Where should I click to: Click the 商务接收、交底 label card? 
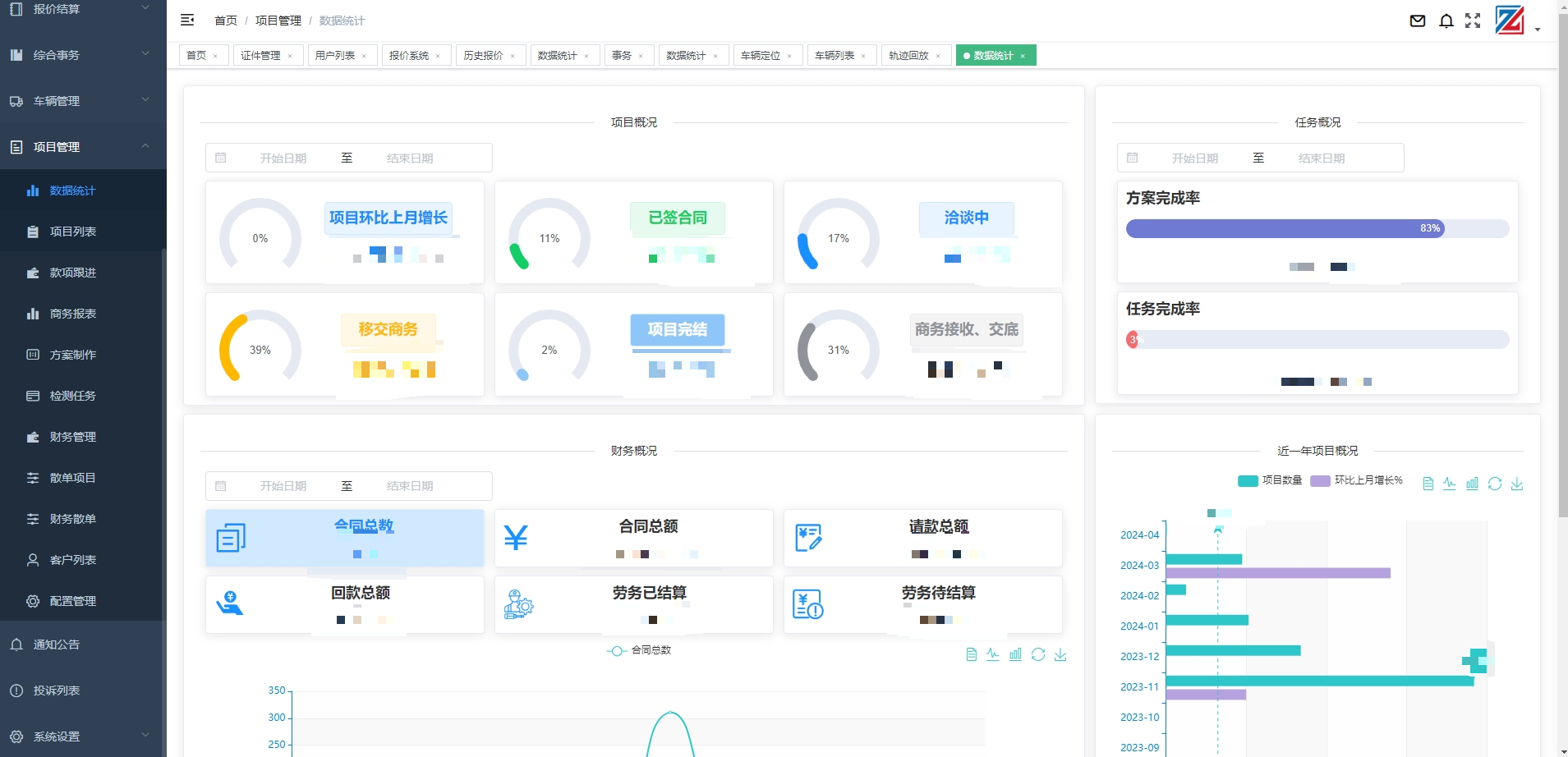pos(967,329)
